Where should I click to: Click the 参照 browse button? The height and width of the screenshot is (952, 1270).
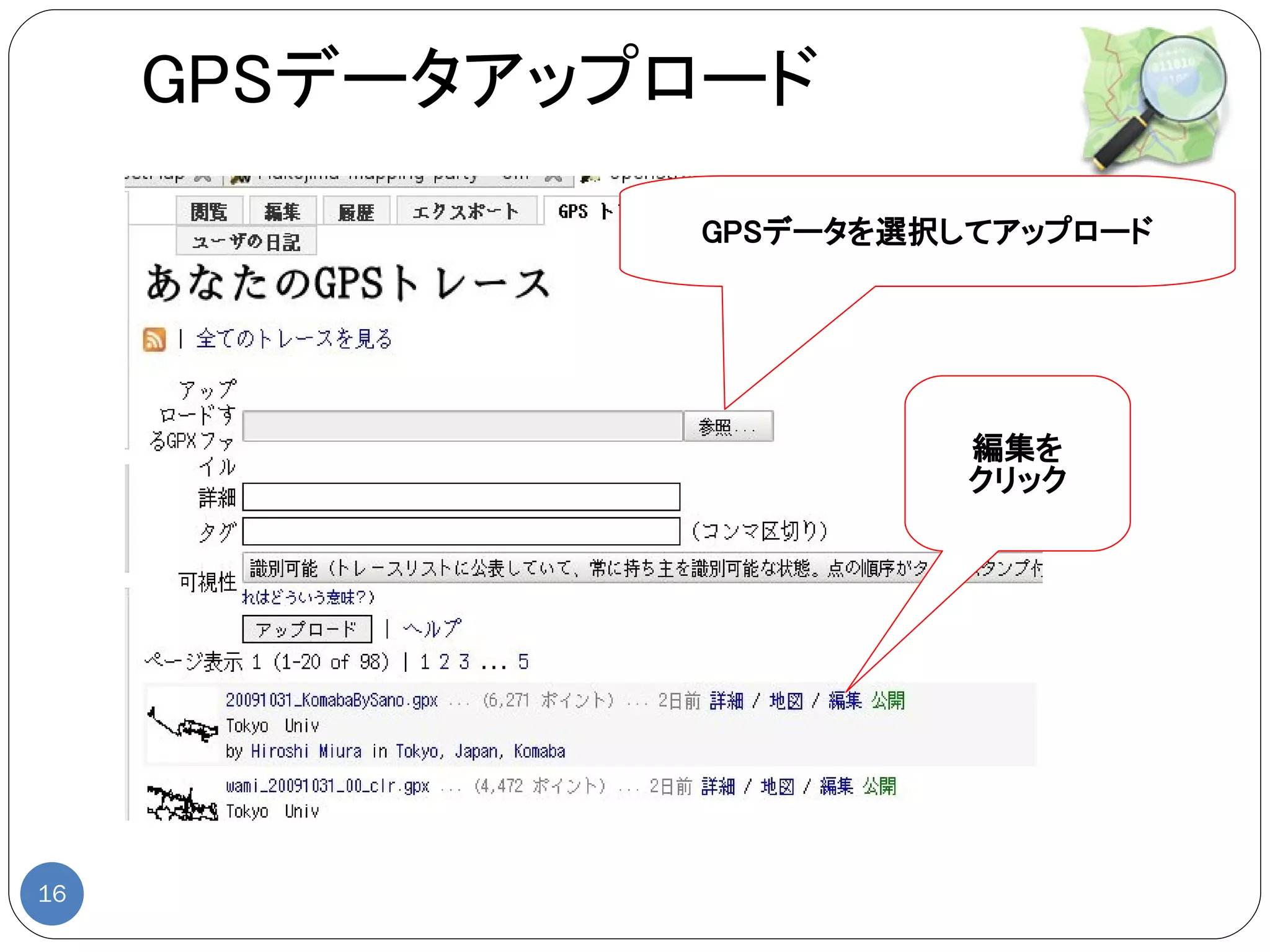728,426
